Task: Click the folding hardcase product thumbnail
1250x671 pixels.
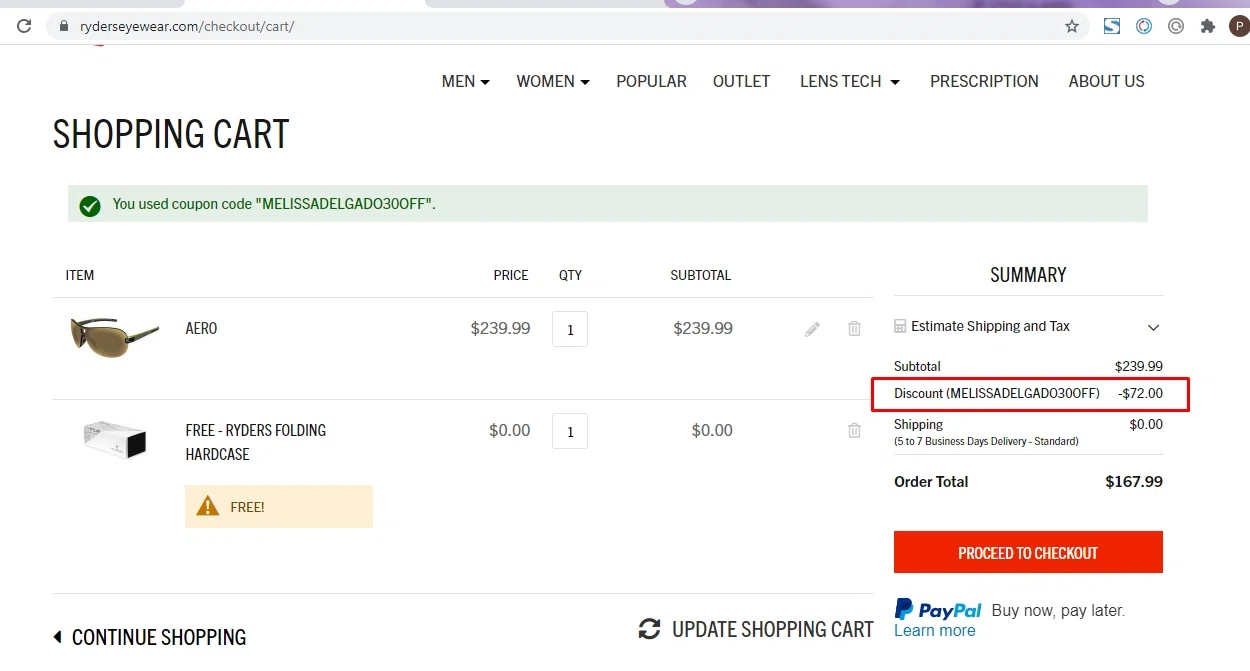Action: [115, 439]
